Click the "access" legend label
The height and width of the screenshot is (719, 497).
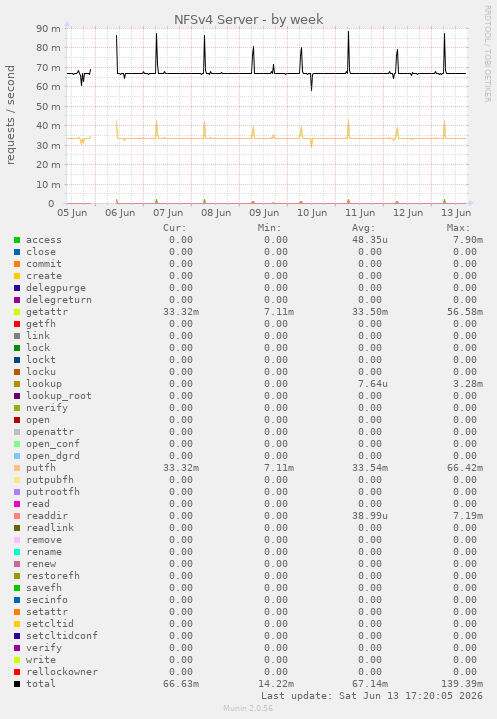(44, 240)
